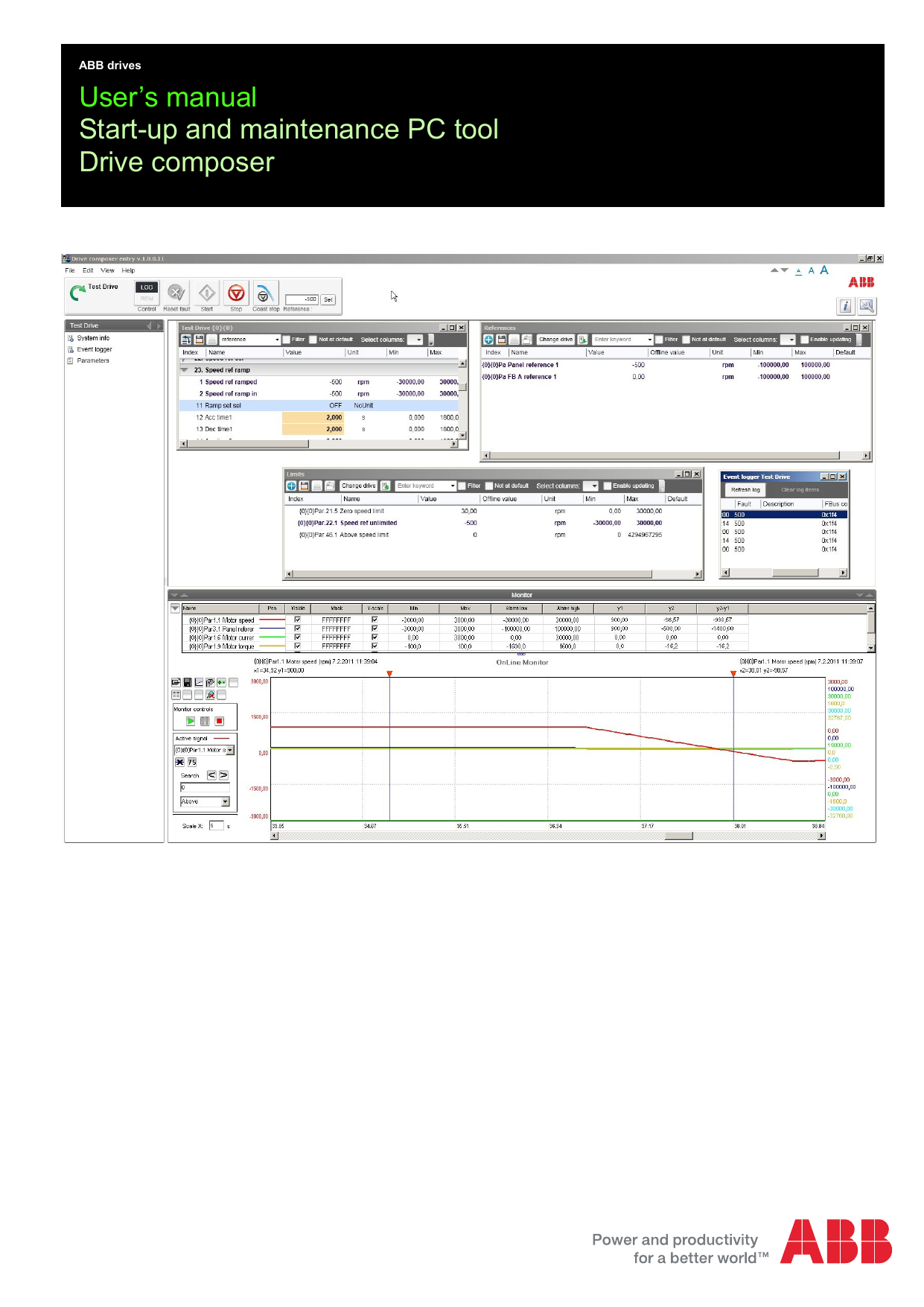Click the green Test Drive refresh arrow icon
Viewport: 924px width, 1307px height.
(77, 293)
